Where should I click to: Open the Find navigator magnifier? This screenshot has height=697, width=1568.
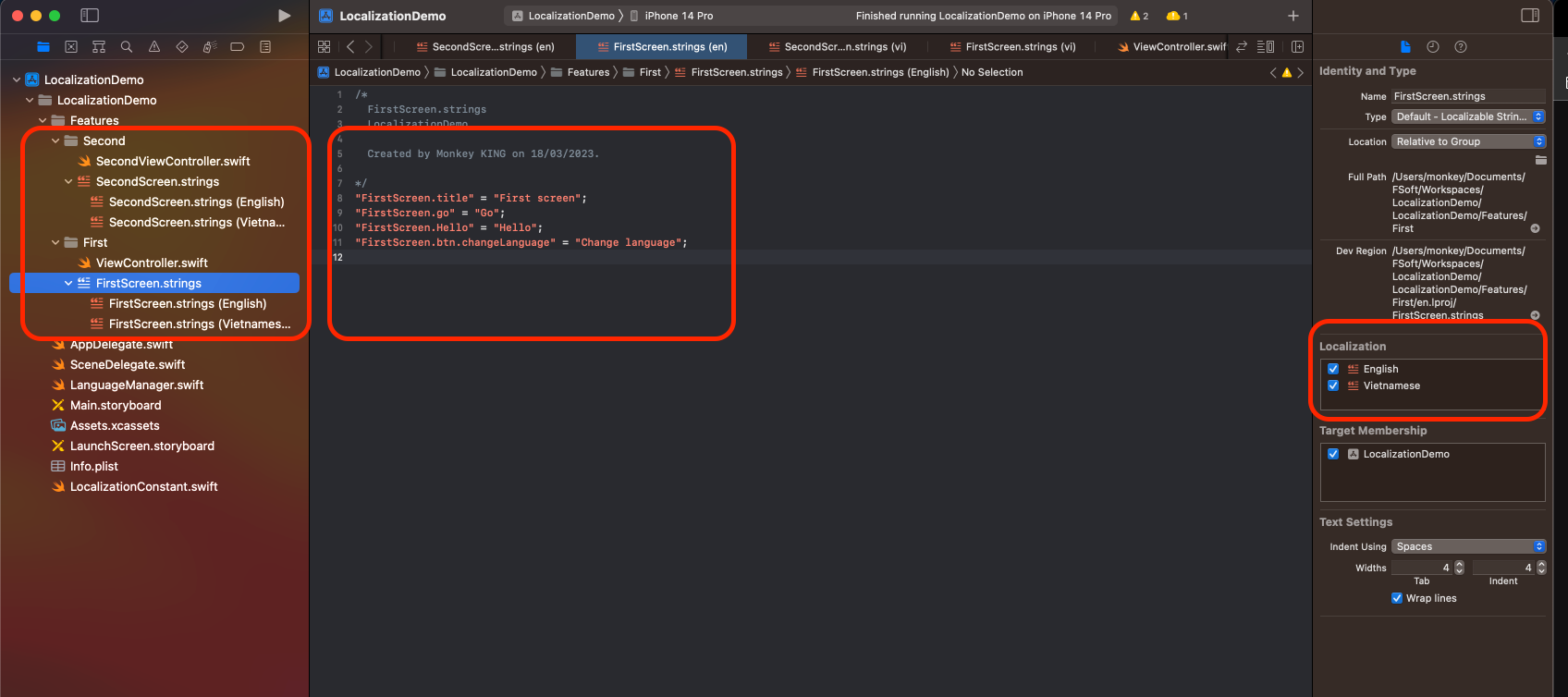click(x=127, y=46)
